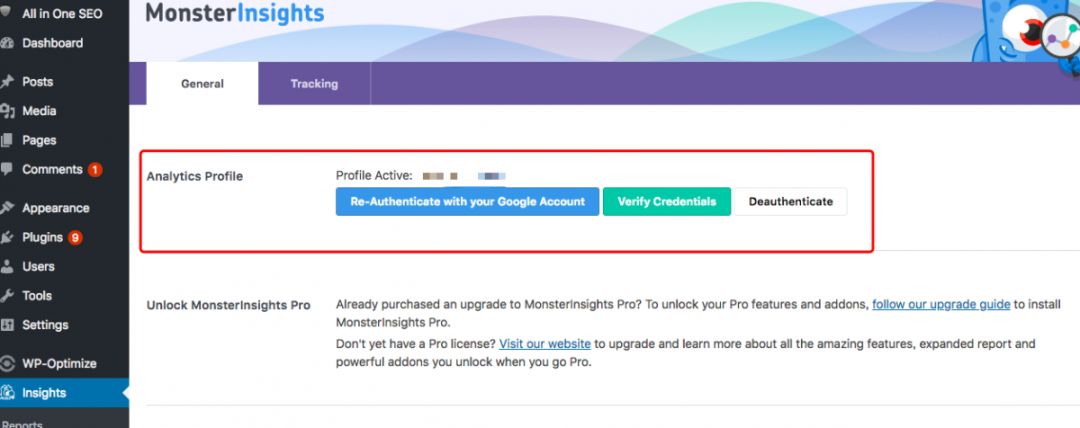
Task: Click the Appearance brush icon
Action: (x=6, y=208)
